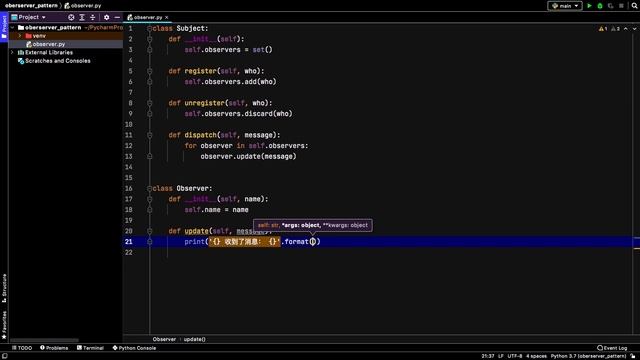The width and height of the screenshot is (640, 360).
Task: Click line number 21 in gutter
Action: (x=129, y=242)
